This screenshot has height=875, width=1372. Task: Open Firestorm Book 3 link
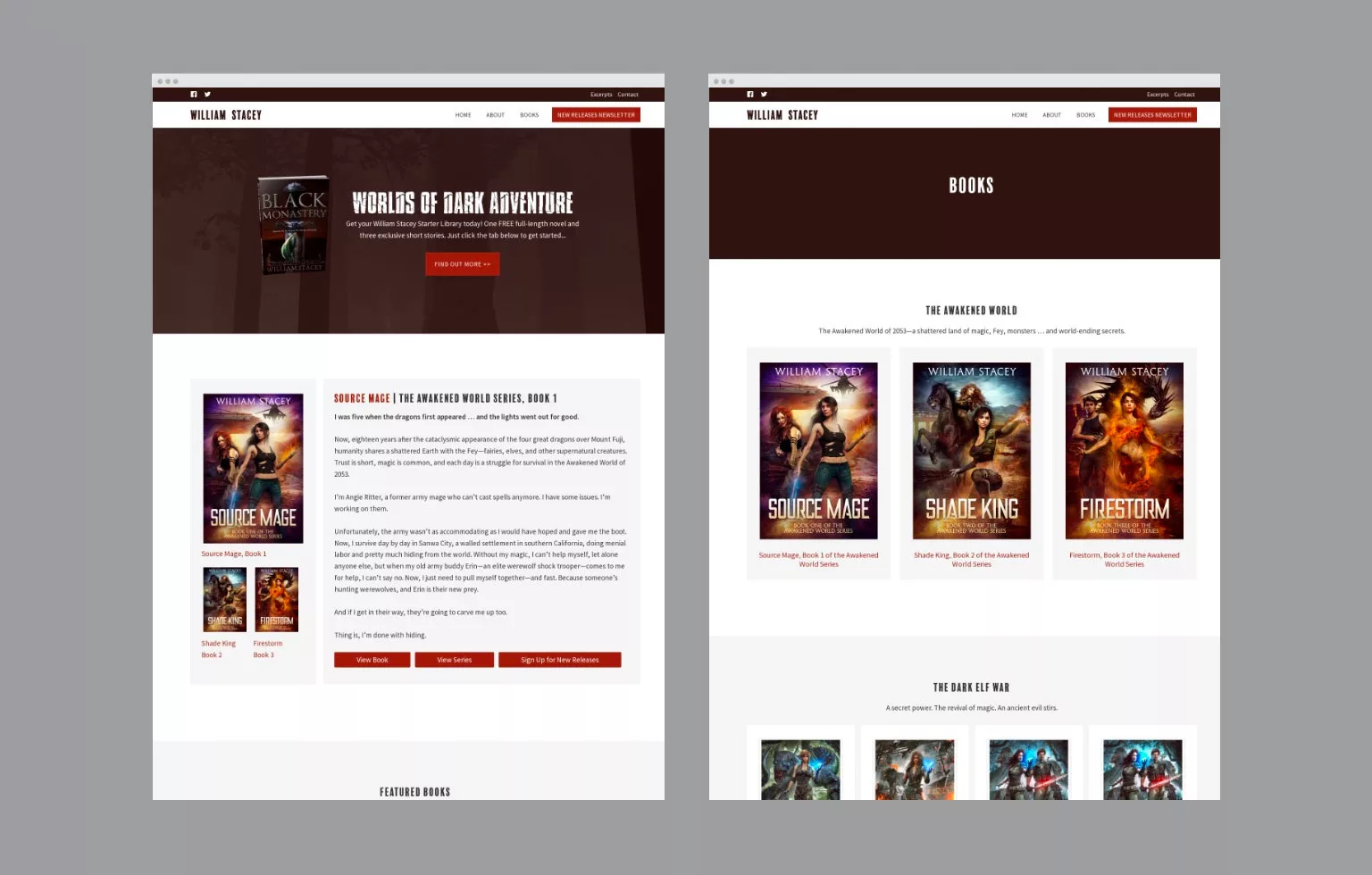pyautogui.click(x=267, y=649)
